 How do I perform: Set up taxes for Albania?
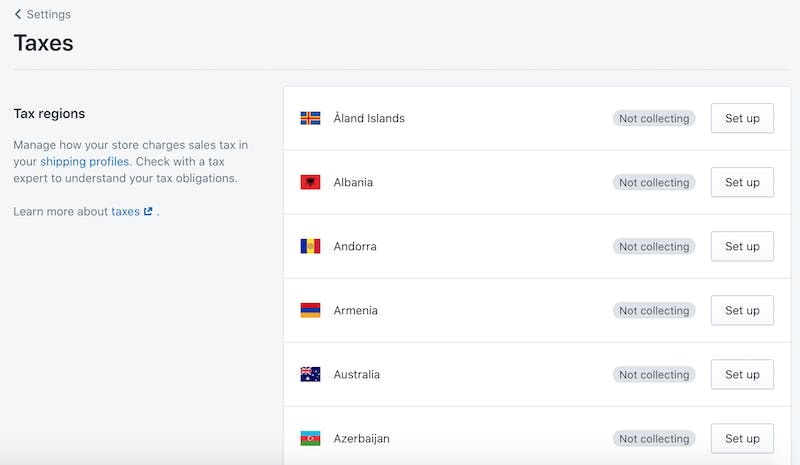coord(742,182)
